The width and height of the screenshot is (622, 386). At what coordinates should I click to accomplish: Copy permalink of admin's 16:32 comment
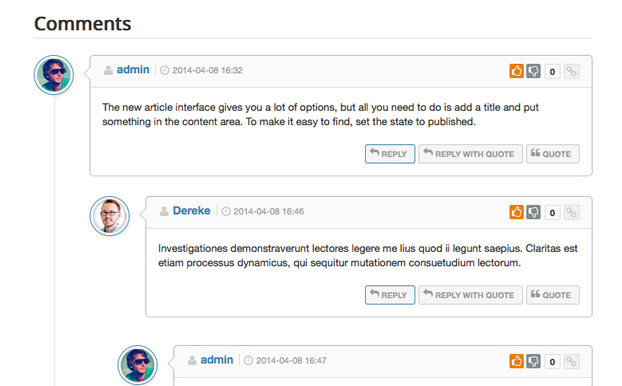click(571, 71)
